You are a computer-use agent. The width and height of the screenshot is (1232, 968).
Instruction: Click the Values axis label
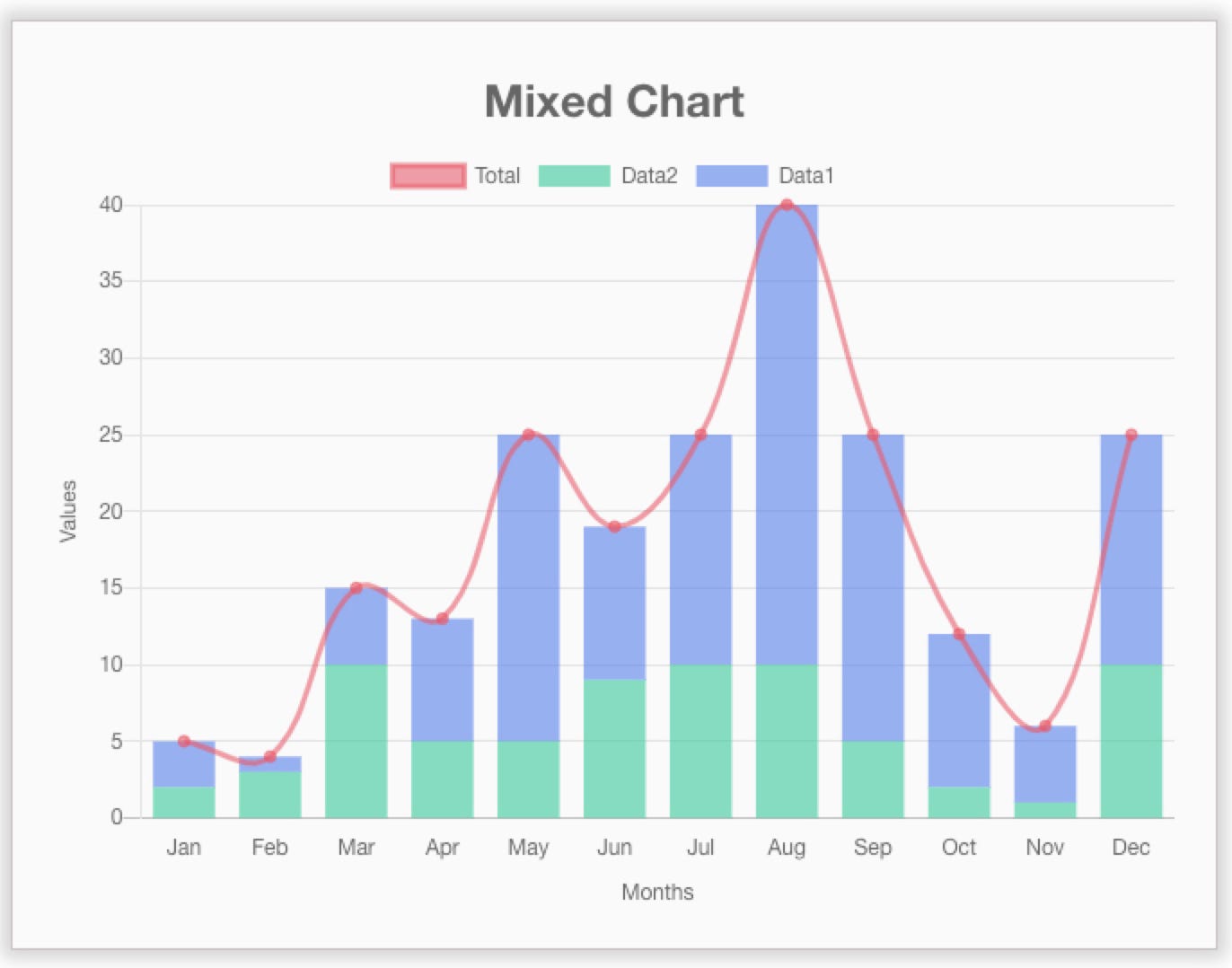point(67,511)
